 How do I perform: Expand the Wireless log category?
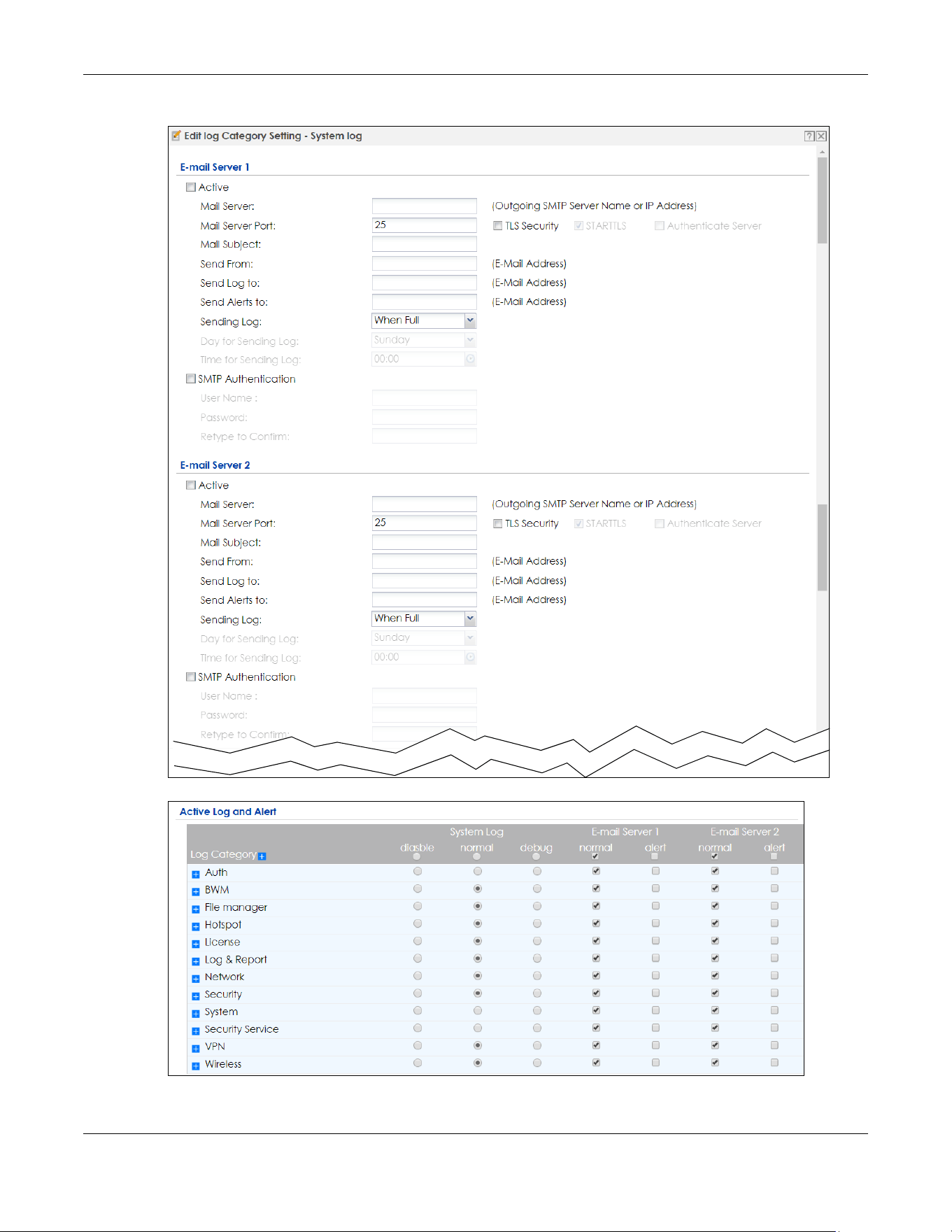pos(196,1066)
